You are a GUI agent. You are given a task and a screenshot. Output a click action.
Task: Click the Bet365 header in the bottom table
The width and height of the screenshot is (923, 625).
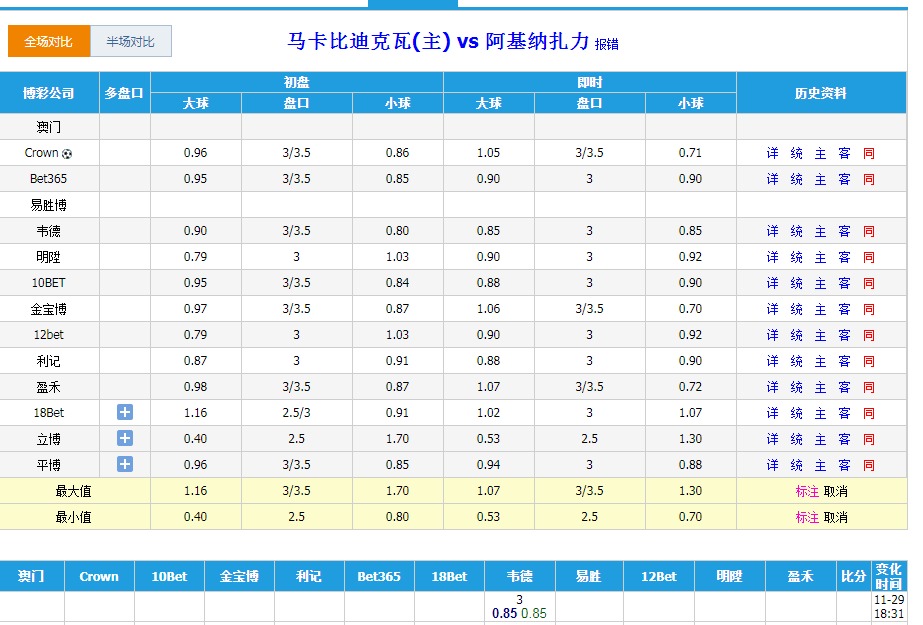click(379, 576)
